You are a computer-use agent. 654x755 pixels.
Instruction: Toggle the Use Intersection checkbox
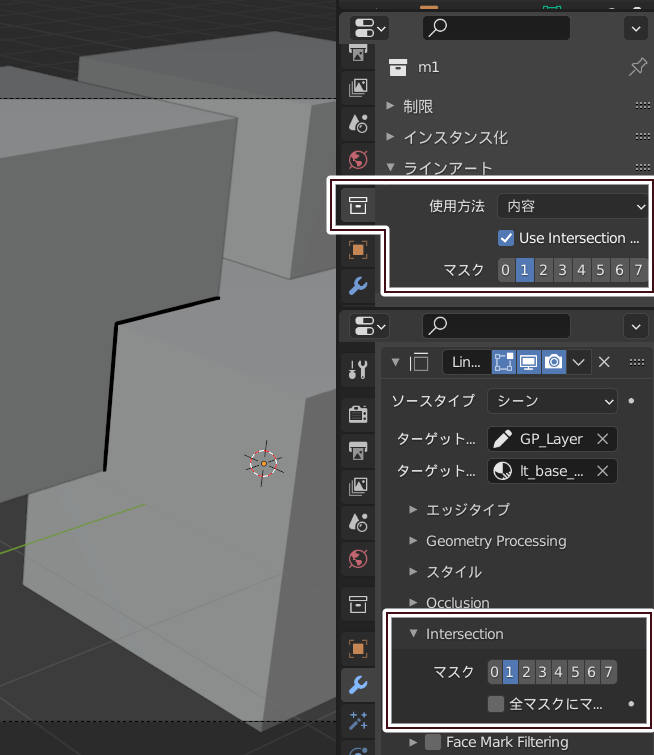(506, 238)
